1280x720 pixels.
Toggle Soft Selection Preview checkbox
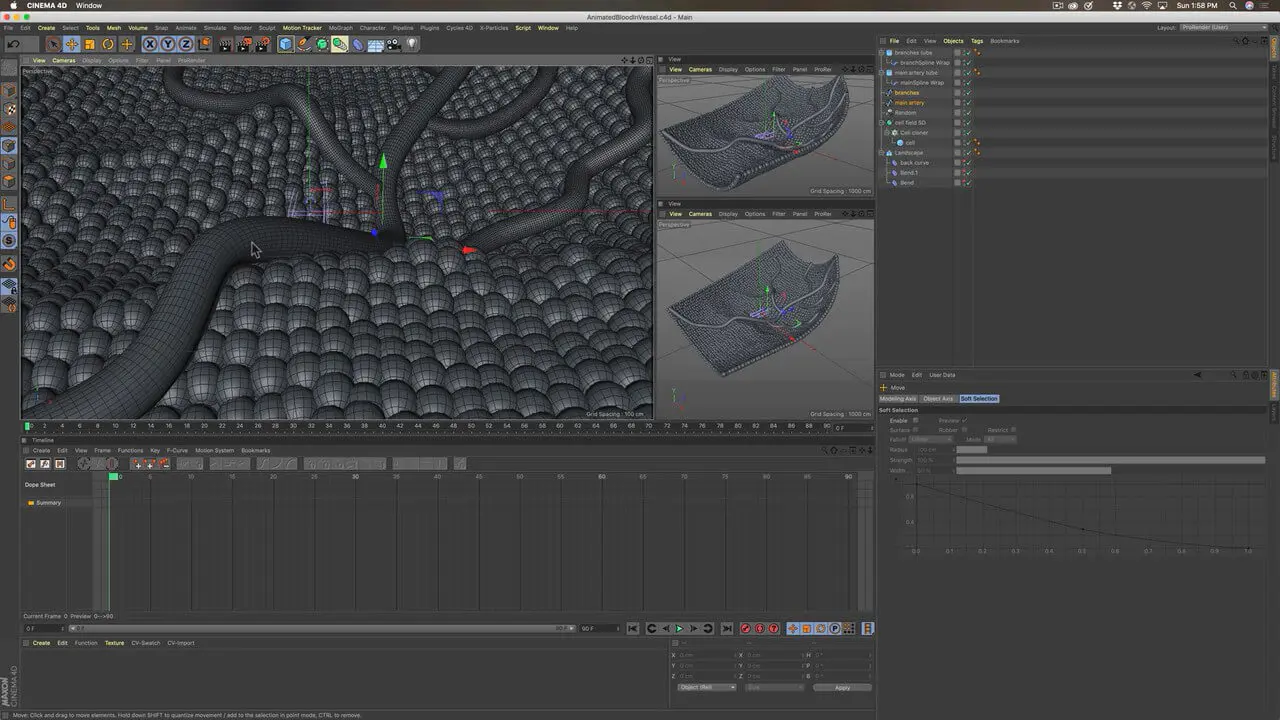965,419
